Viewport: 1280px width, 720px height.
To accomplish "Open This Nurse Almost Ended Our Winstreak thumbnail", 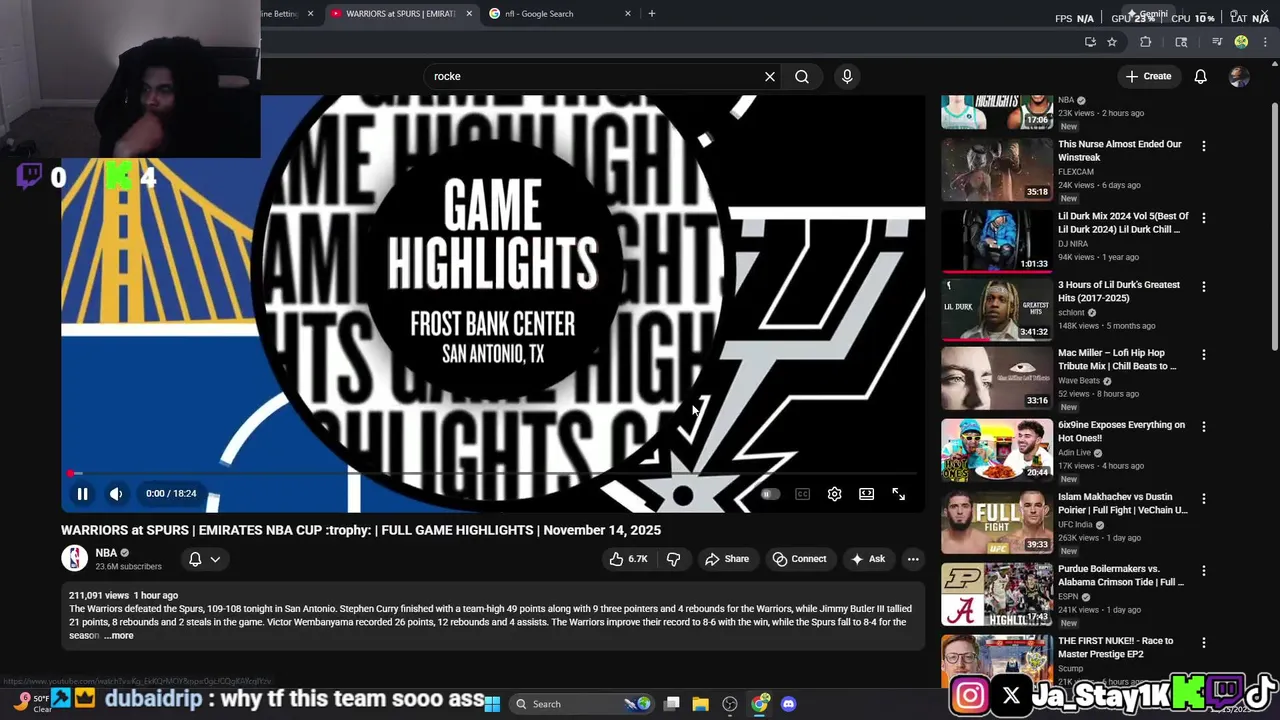I will point(996,169).
